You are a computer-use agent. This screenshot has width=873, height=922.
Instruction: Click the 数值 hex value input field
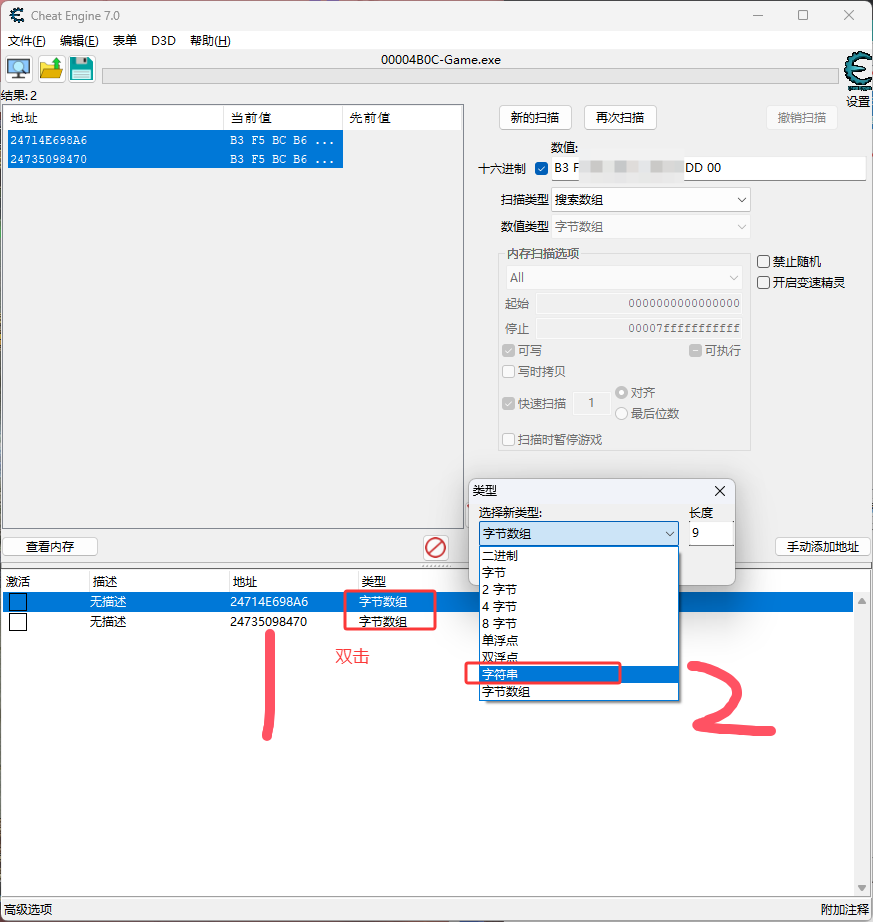tap(708, 168)
